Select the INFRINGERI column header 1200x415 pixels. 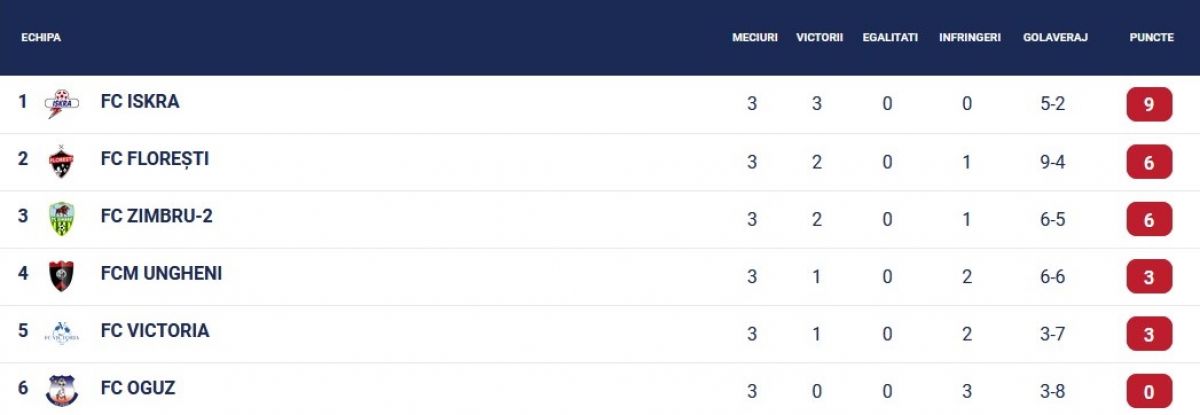[x=970, y=37]
